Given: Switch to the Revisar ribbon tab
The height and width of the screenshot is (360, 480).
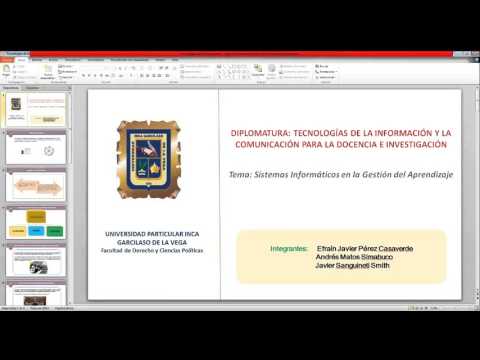Looking at the screenshot, I should coord(161,60).
